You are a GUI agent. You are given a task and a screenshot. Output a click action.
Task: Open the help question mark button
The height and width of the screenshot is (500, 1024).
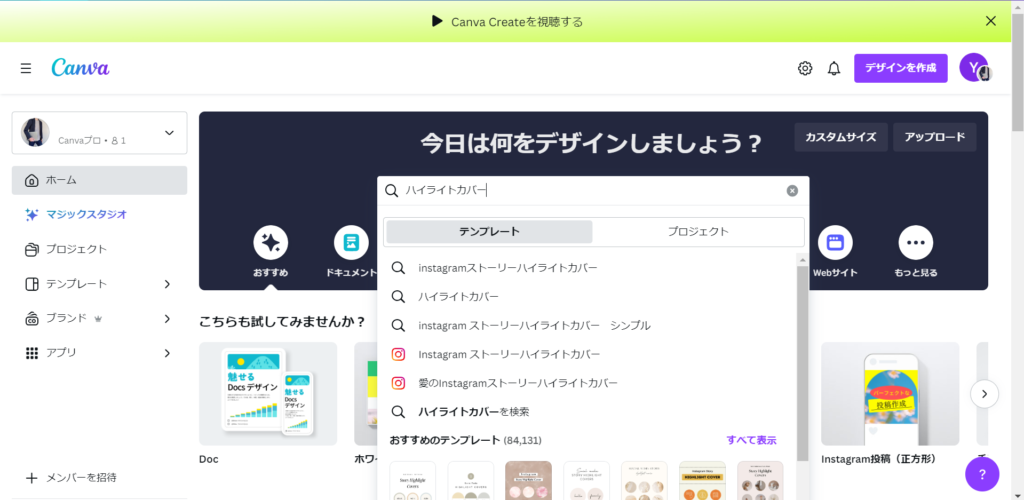982,474
